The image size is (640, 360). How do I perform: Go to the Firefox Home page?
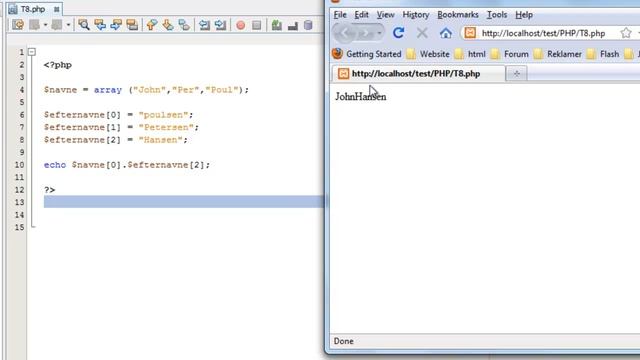pos(446,33)
